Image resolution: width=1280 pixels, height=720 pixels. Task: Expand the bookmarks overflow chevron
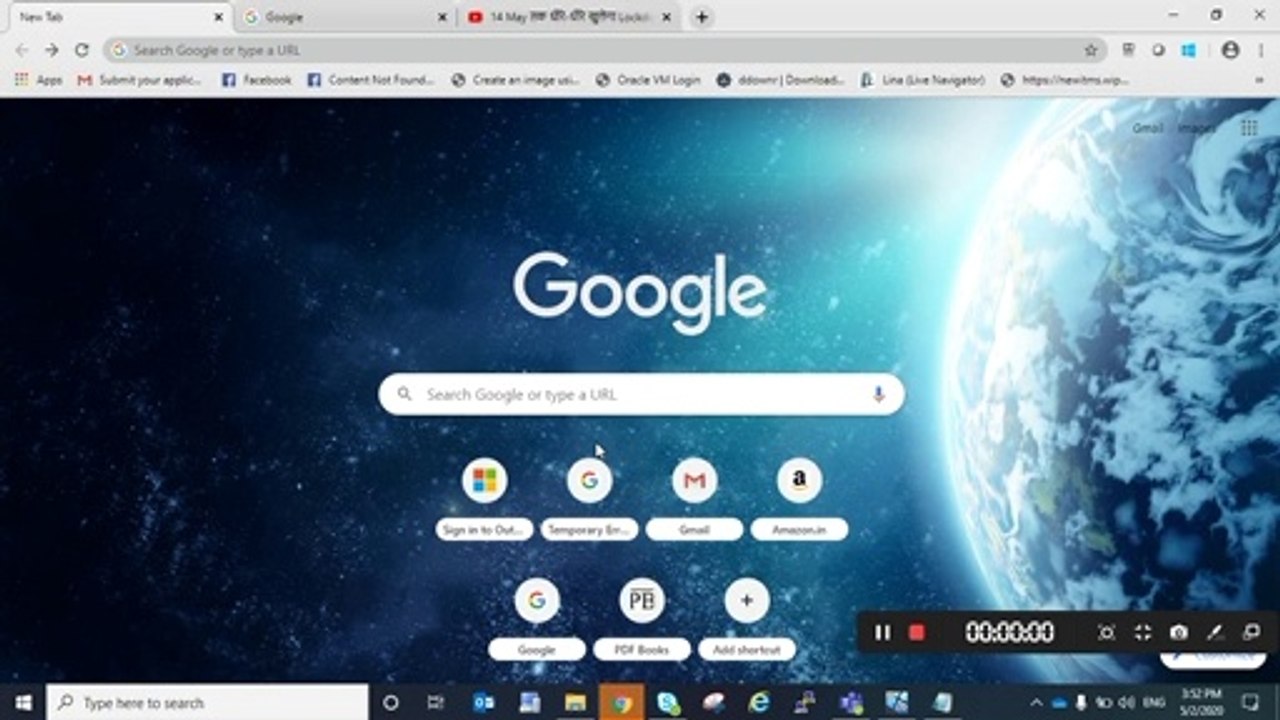[x=1259, y=80]
